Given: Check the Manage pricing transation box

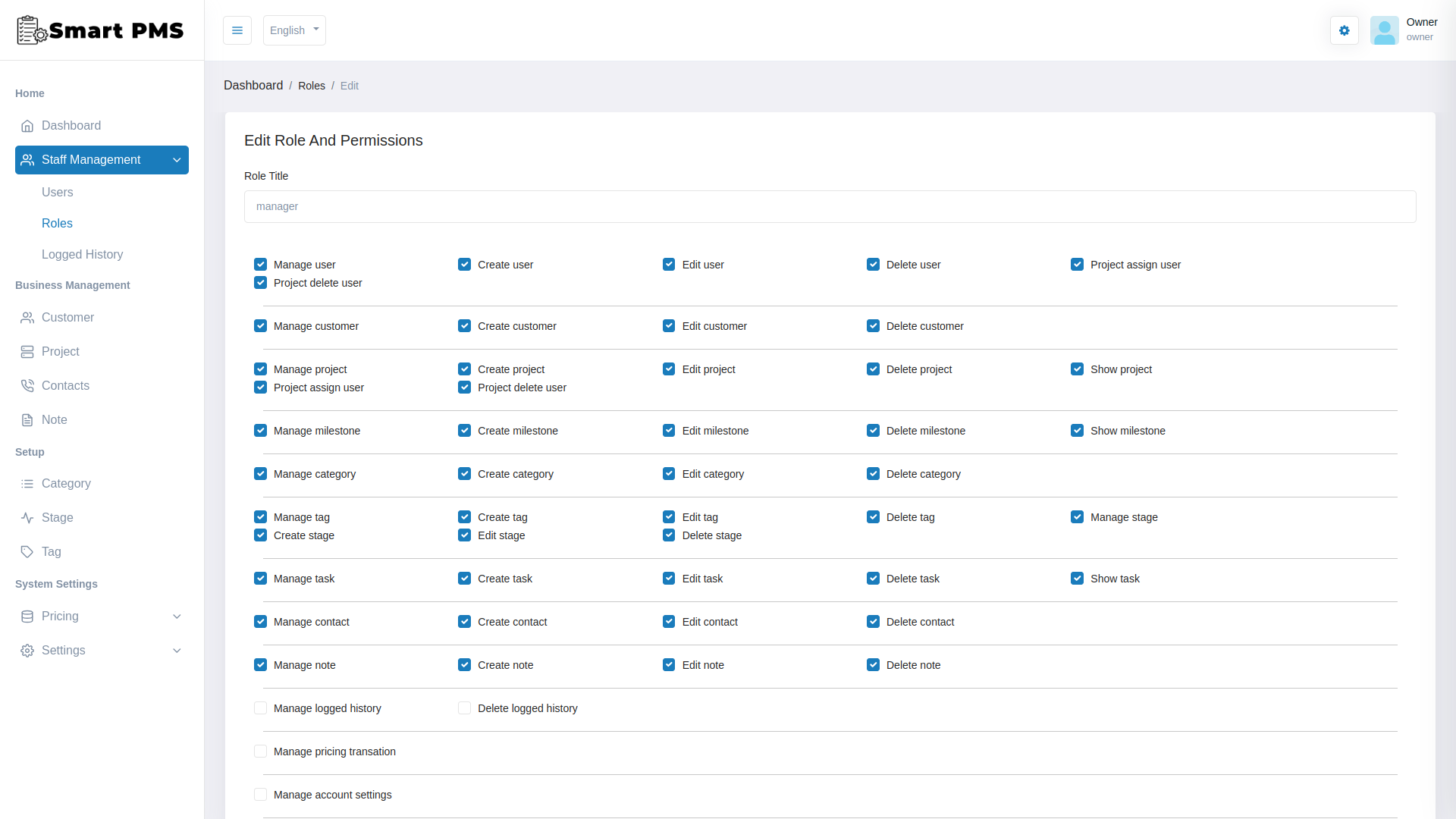Looking at the screenshot, I should pyautogui.click(x=260, y=751).
